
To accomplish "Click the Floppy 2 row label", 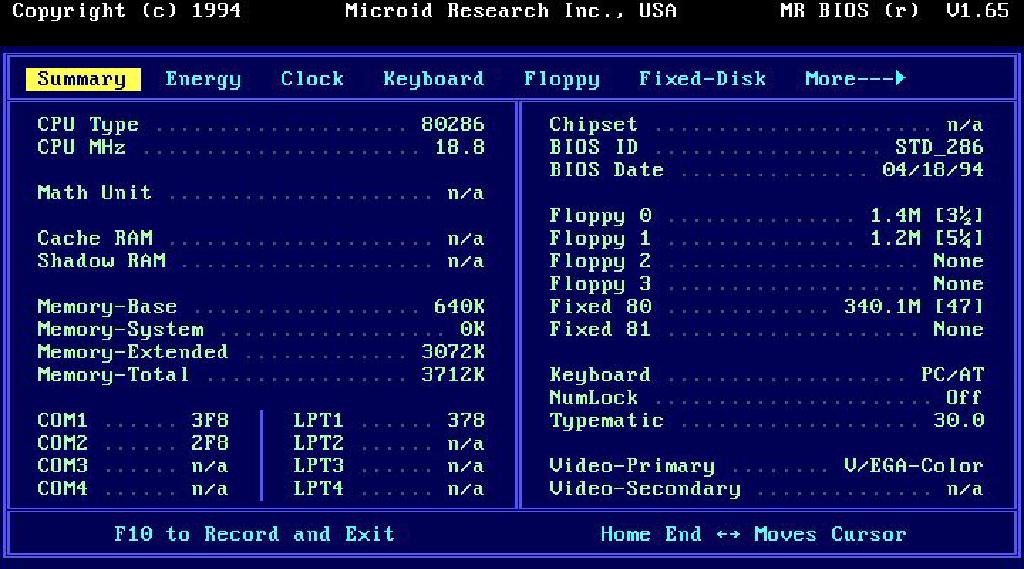I will click(600, 261).
